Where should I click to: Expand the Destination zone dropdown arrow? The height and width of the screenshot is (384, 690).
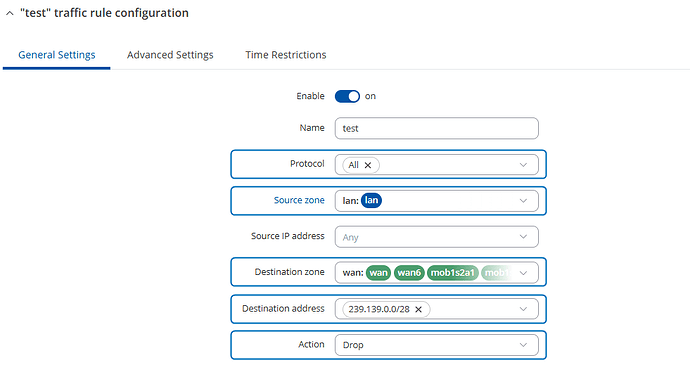[x=523, y=273]
